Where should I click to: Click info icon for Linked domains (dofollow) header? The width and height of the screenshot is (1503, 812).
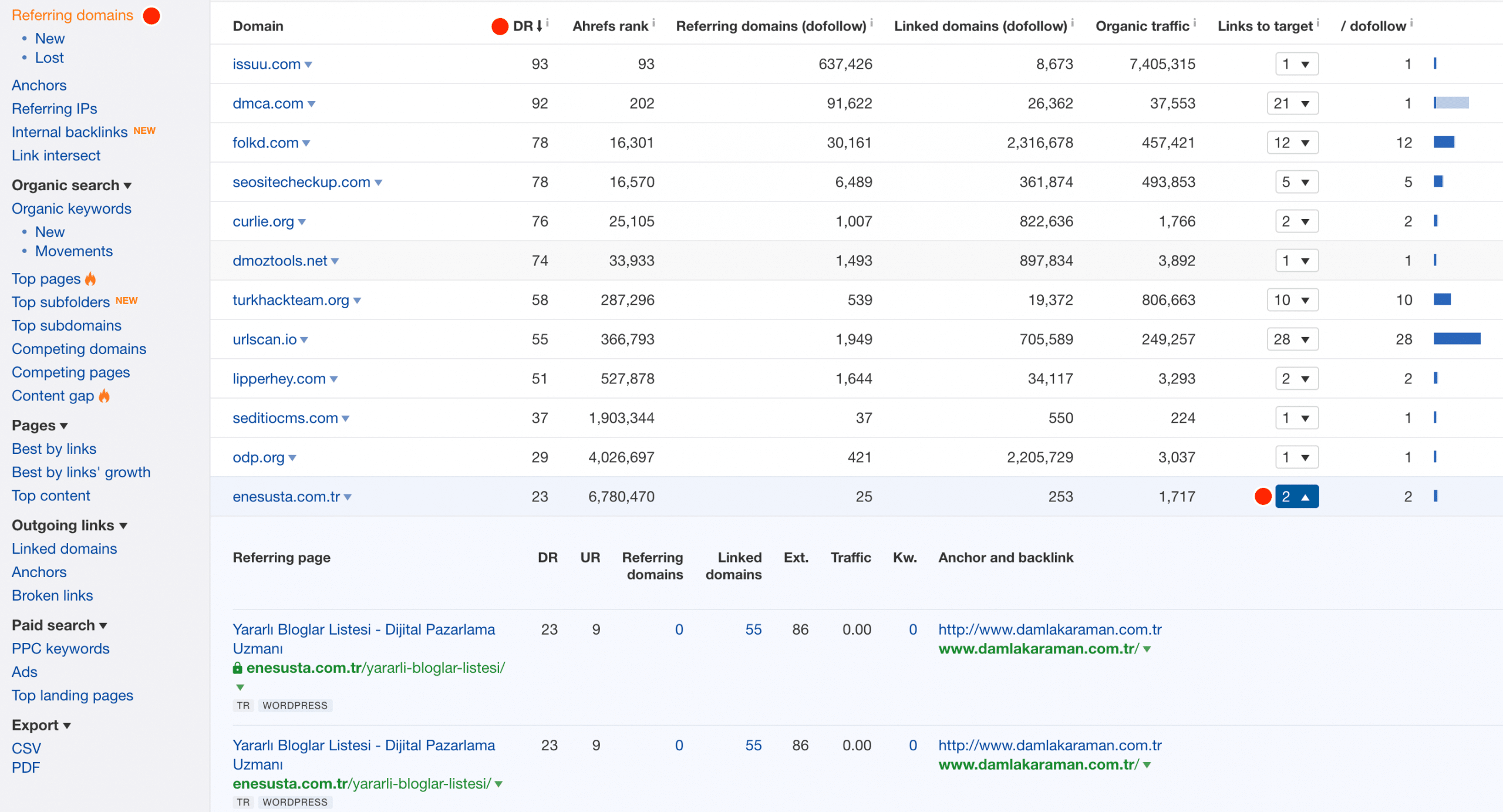point(1072,23)
